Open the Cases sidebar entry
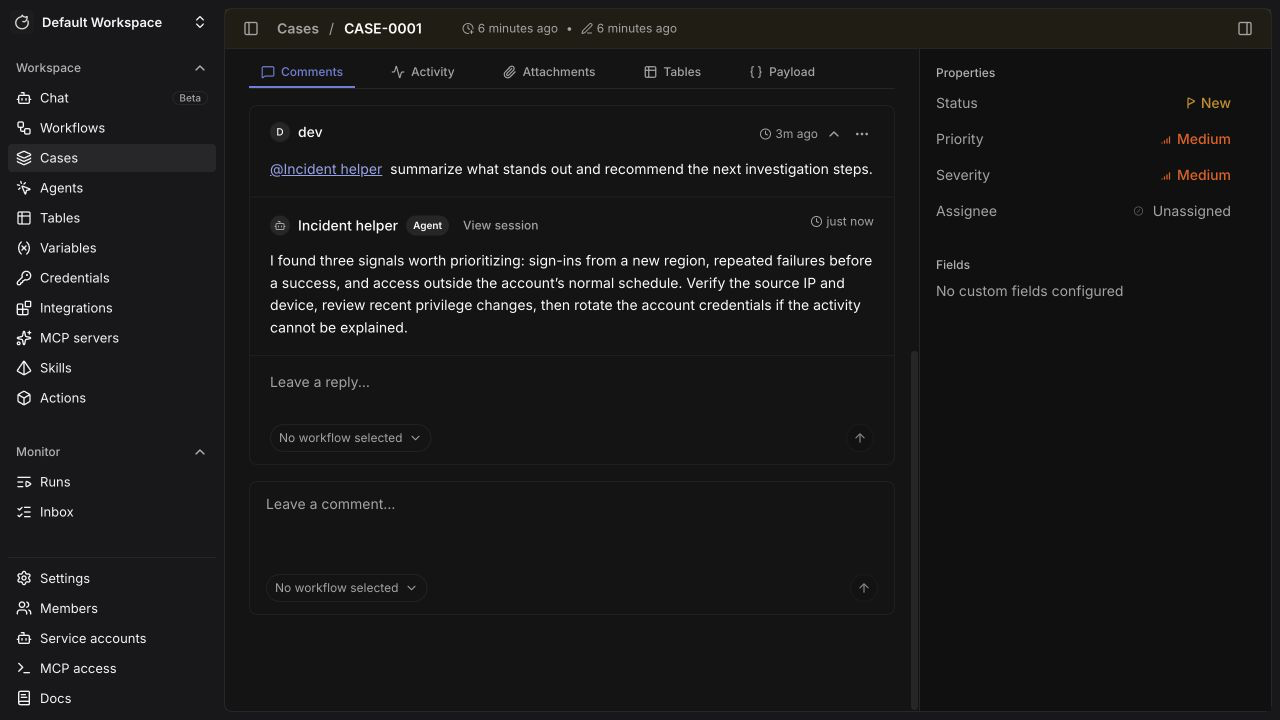 112,158
